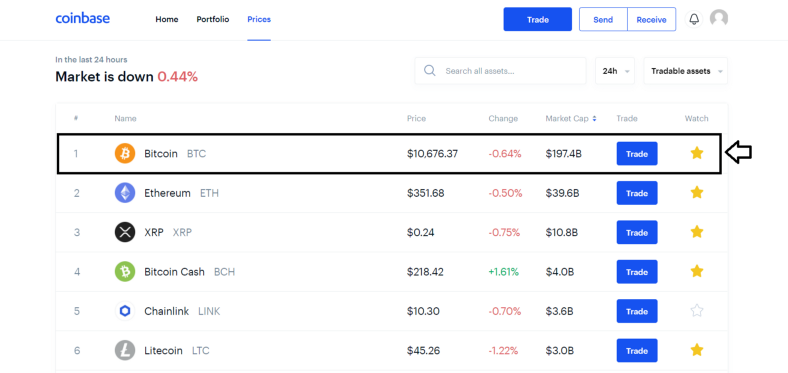This screenshot has width=788, height=373.
Task: Click the Receive button in header
Action: tap(651, 20)
